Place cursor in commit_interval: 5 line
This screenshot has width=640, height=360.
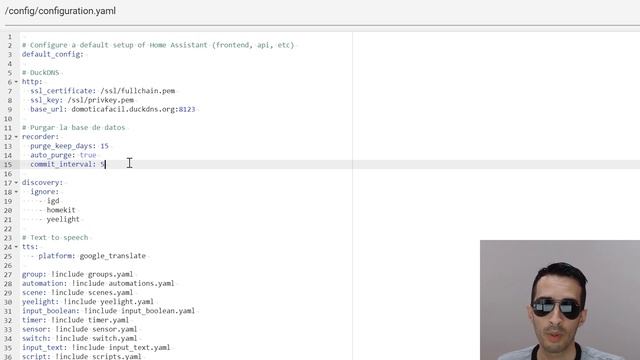(68, 164)
